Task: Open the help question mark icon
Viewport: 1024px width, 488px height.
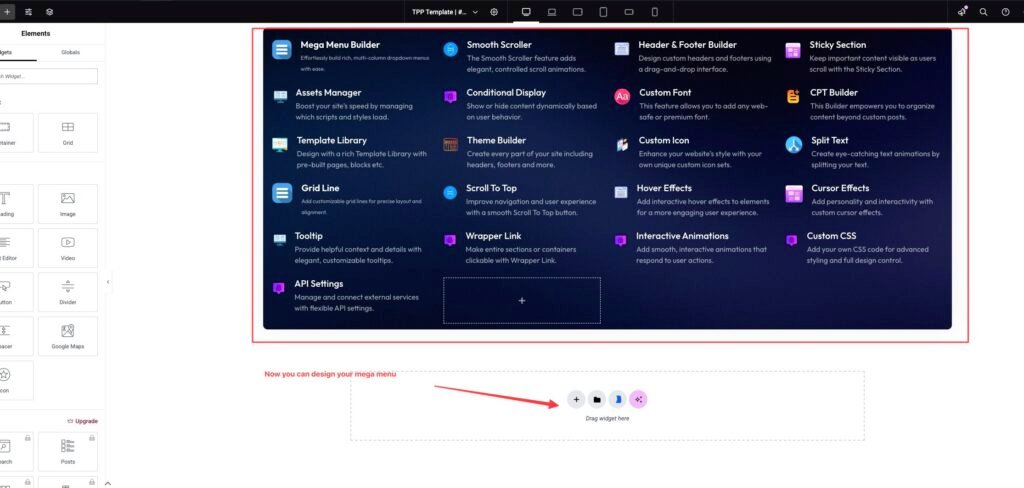Action: [1005, 12]
